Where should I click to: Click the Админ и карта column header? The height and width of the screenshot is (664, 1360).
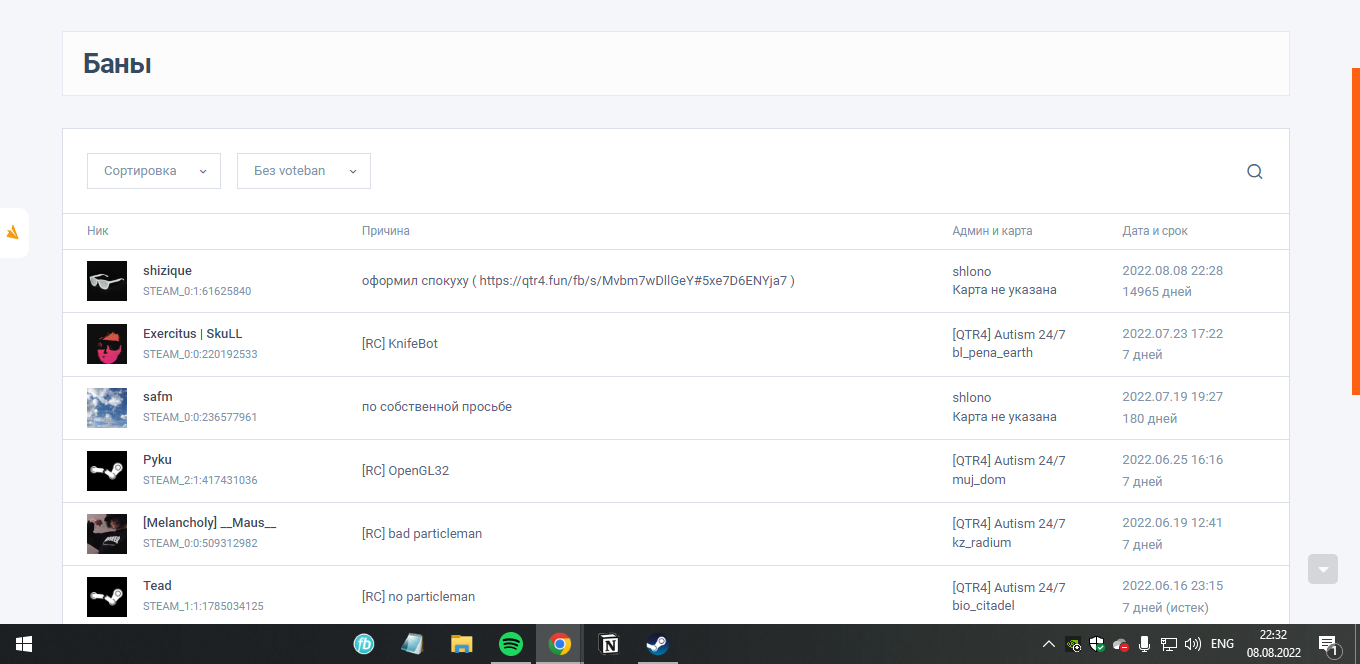(x=992, y=231)
